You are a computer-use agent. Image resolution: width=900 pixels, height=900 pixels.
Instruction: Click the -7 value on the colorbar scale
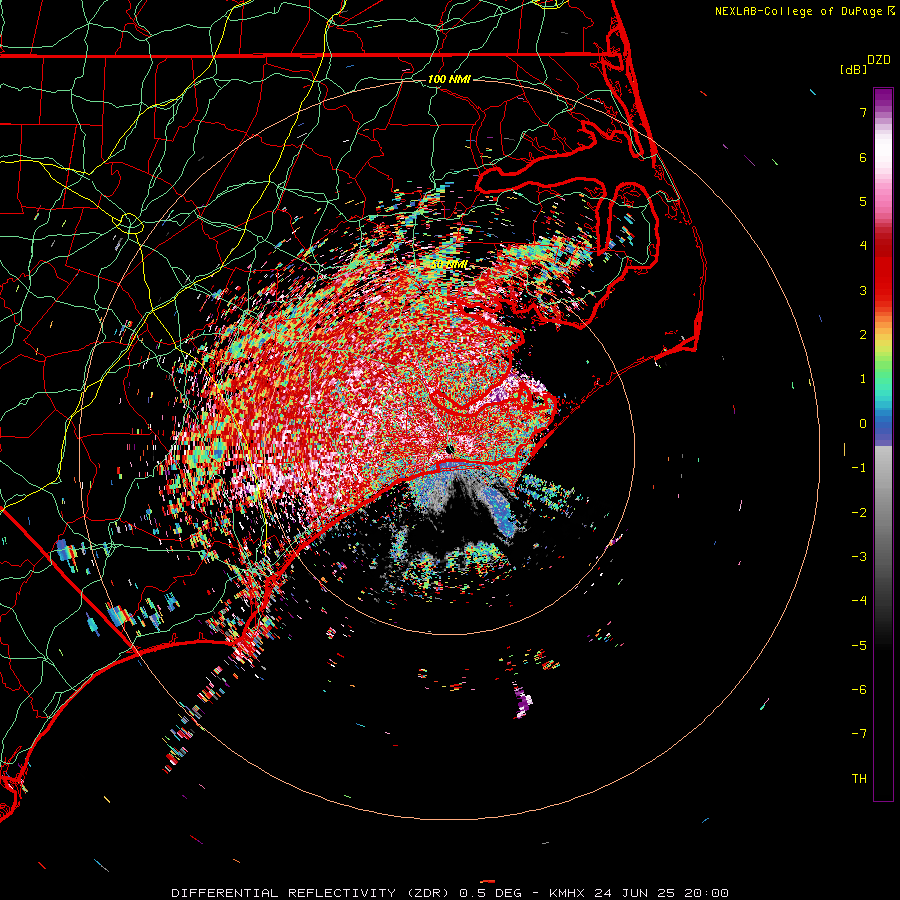click(859, 734)
